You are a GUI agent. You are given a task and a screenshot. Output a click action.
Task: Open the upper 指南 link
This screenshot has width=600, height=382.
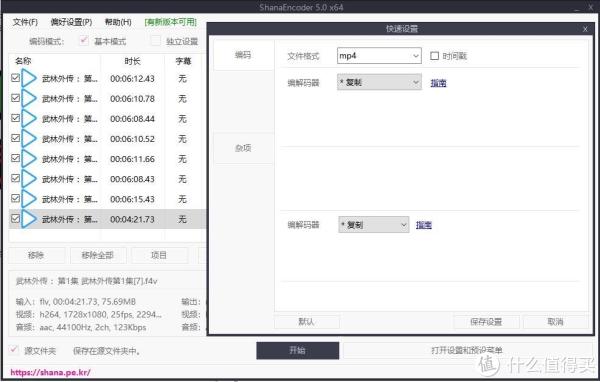(x=438, y=83)
